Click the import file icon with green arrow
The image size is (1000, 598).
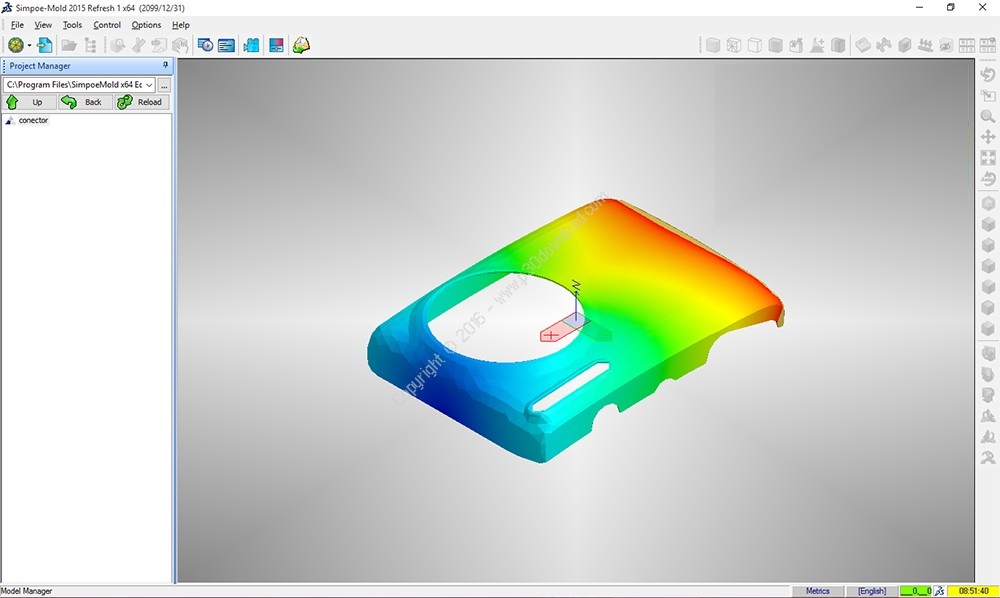tap(45, 45)
